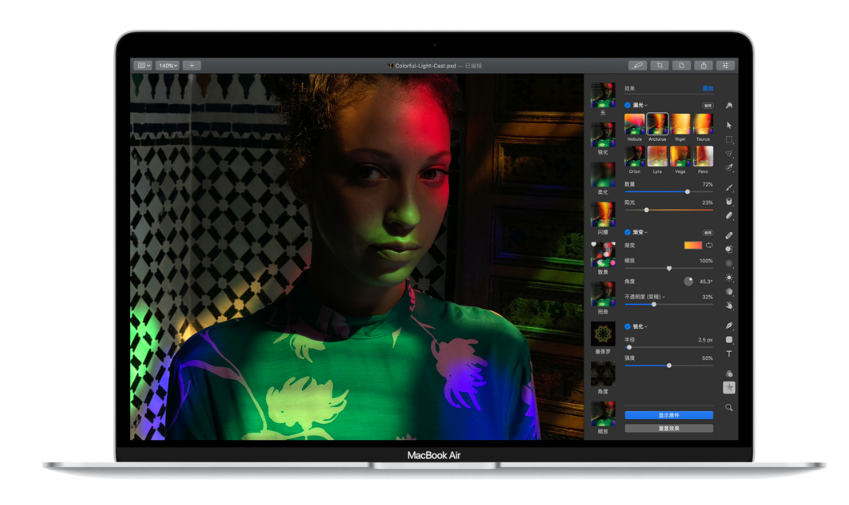The height and width of the screenshot is (505, 849).
Task: Open the 不透明度 blend mode dropdown
Action: pyautogui.click(x=645, y=297)
